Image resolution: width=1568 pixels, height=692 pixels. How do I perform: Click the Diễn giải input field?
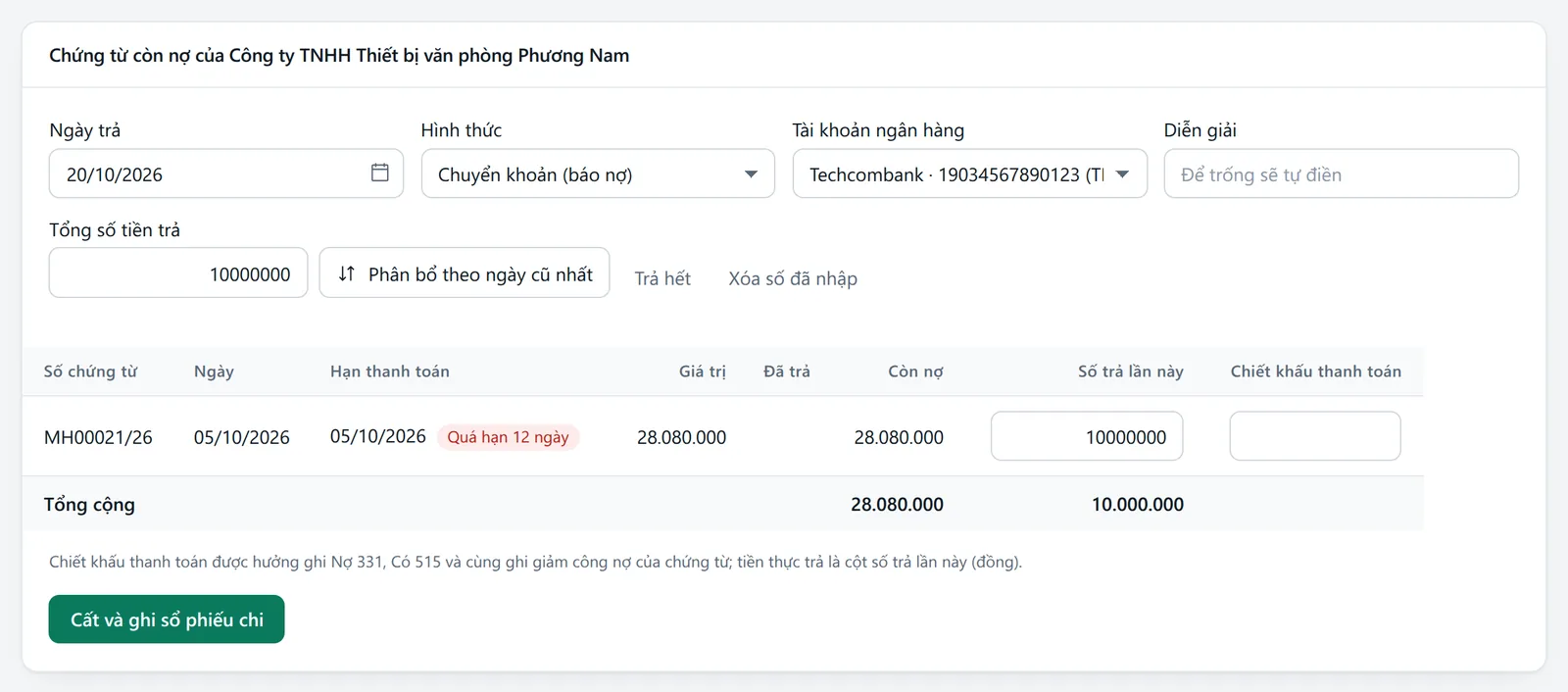point(1341,173)
